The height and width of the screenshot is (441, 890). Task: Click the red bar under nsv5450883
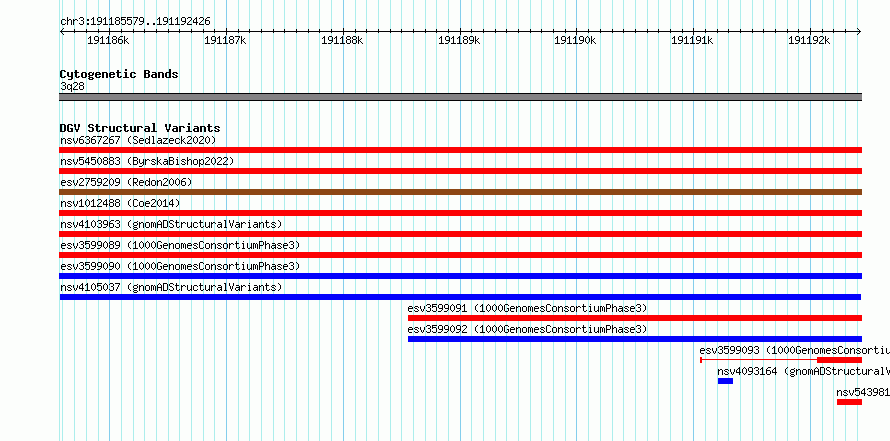pyautogui.click(x=460, y=171)
